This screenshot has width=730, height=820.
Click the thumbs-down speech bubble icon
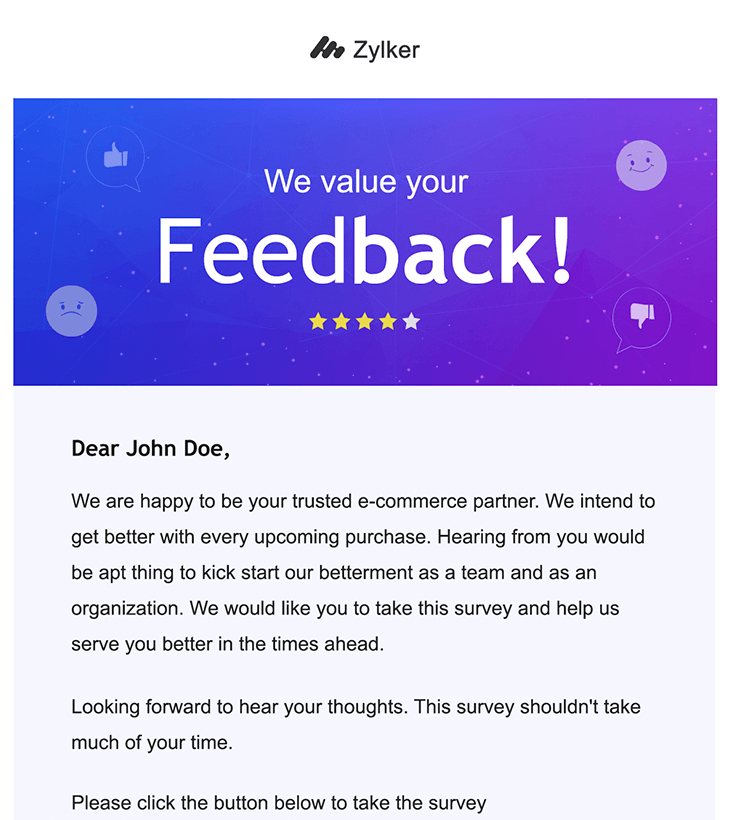[x=640, y=319]
